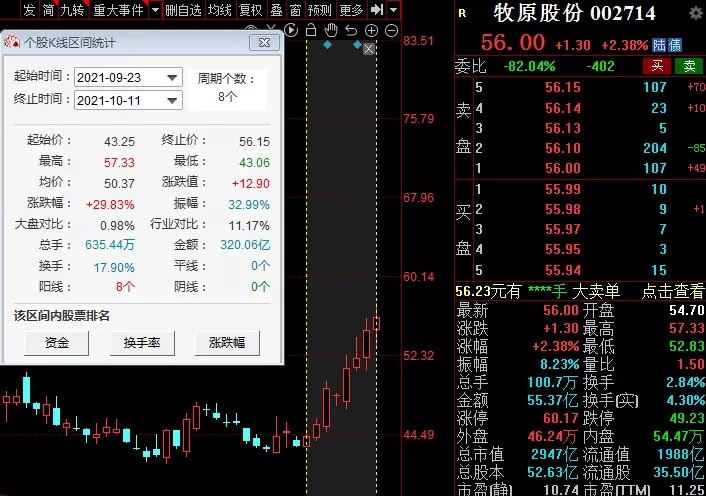Click buy-4 price 55.95
Viewport: 706px width, 496px height.
[x=563, y=249]
